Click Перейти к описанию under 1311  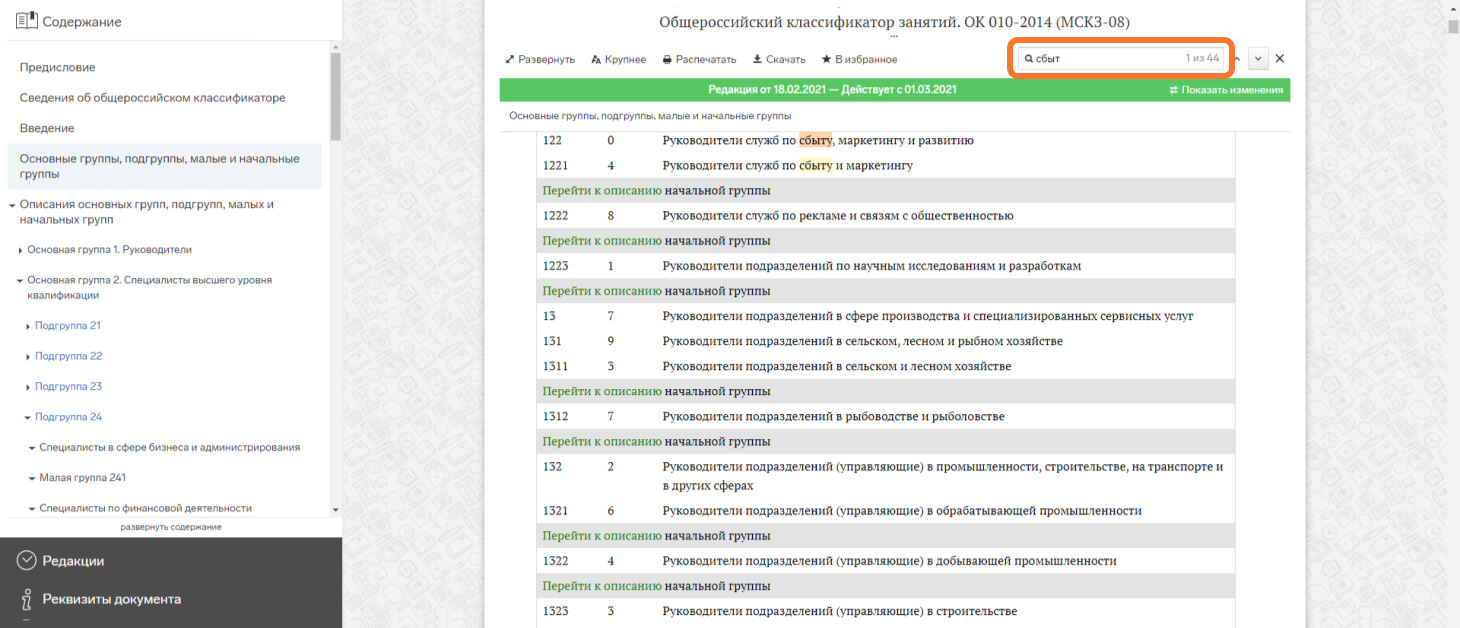coord(602,391)
